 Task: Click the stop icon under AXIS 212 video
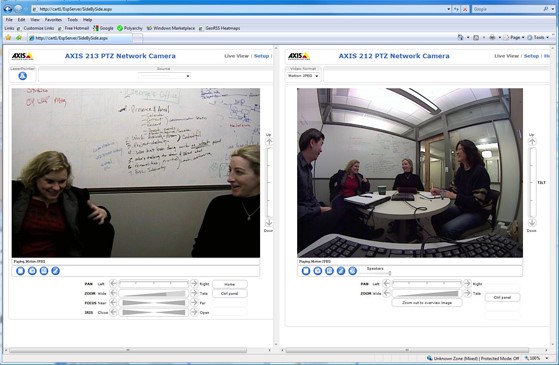click(306, 271)
